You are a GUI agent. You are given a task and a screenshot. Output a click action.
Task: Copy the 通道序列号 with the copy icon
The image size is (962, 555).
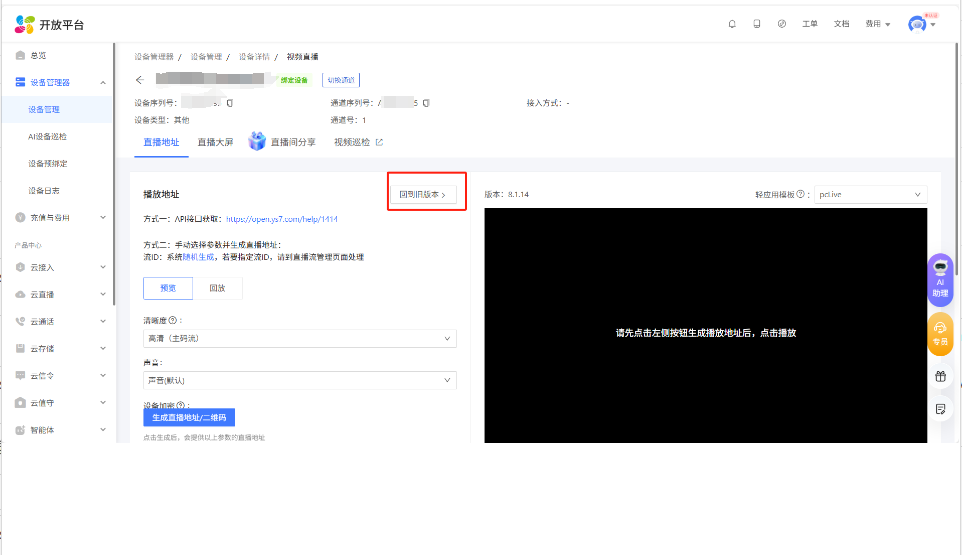pyautogui.click(x=427, y=103)
